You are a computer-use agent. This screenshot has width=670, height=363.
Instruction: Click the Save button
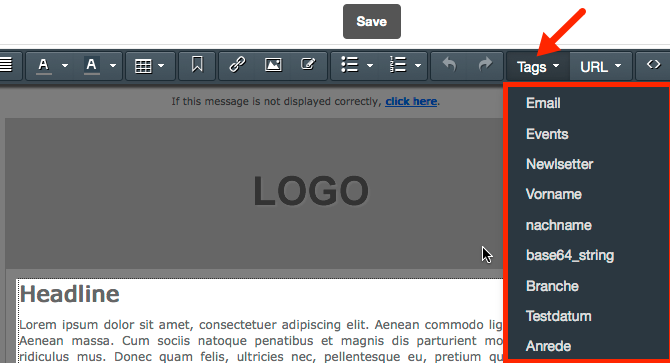coord(372,21)
